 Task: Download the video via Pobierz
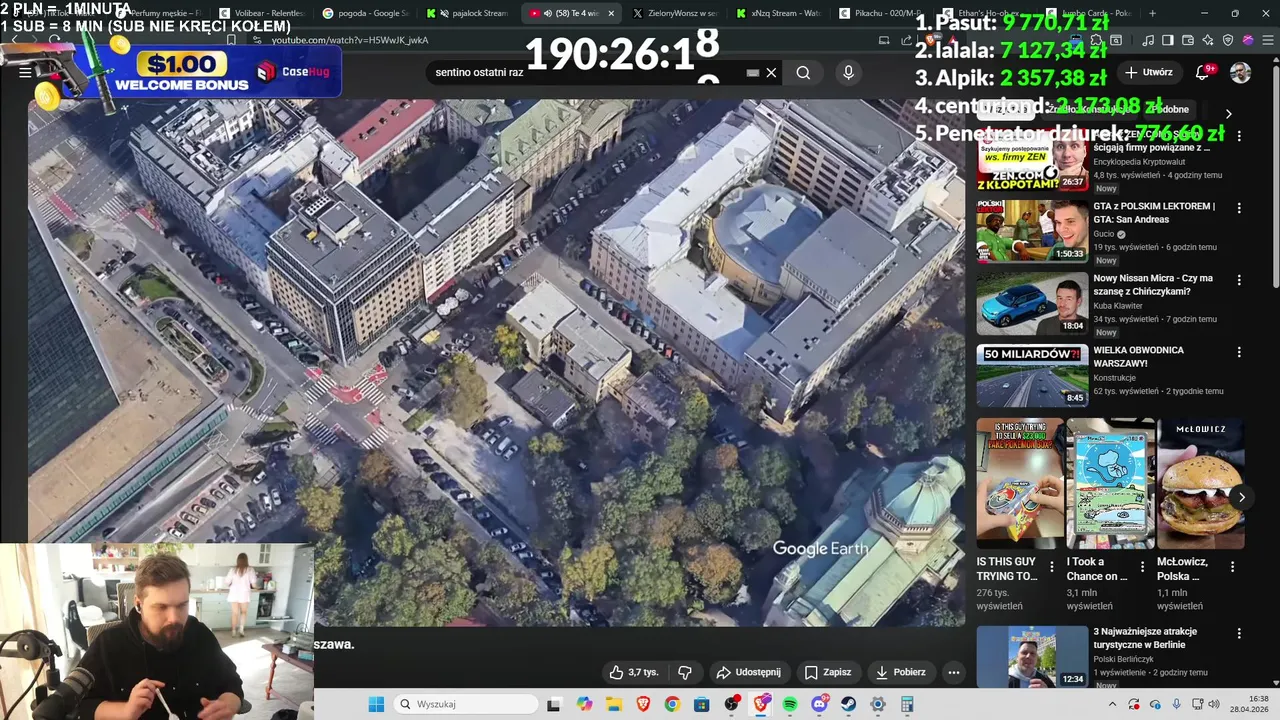tap(900, 672)
